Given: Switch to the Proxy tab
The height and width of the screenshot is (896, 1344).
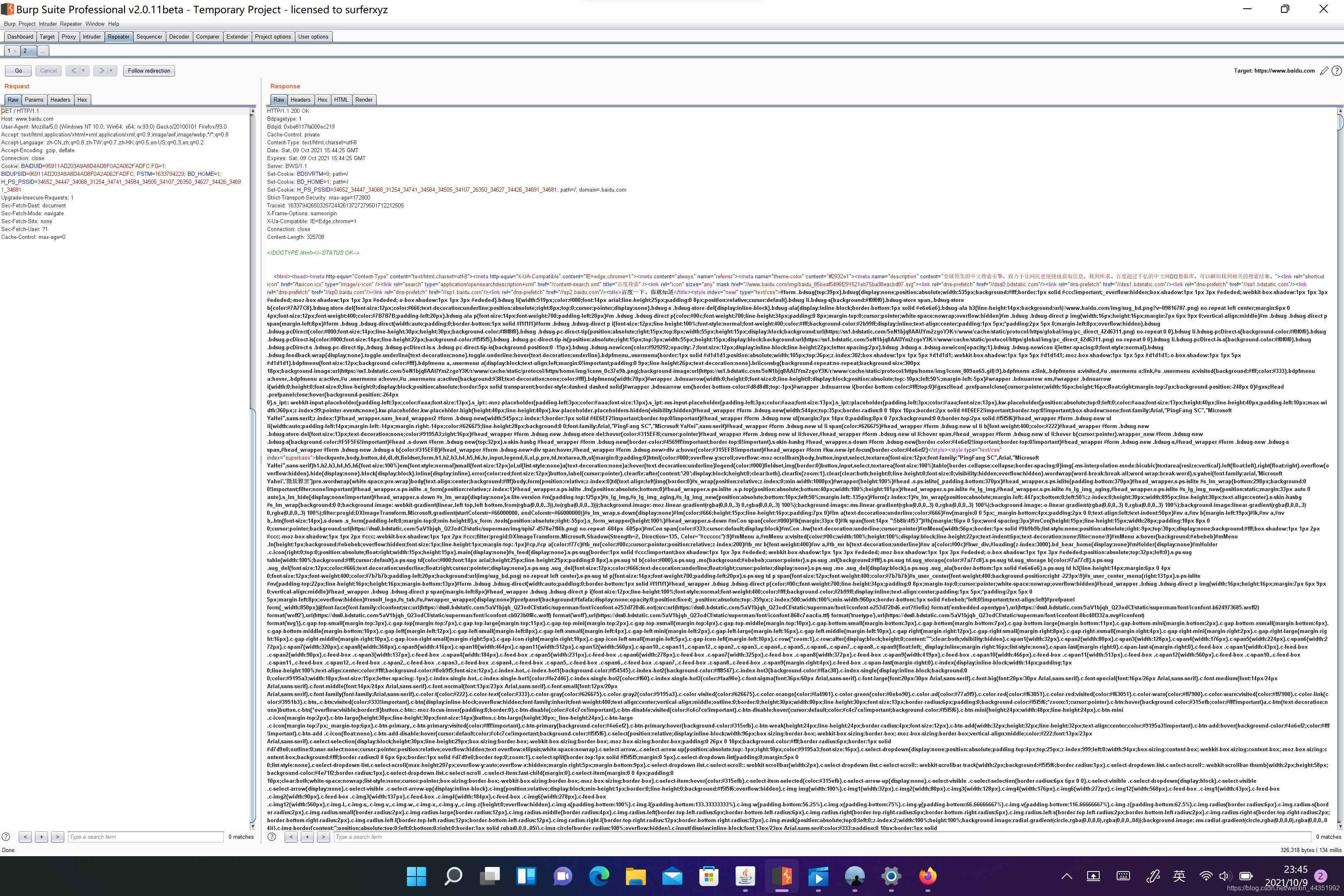Looking at the screenshot, I should pyautogui.click(x=68, y=37).
